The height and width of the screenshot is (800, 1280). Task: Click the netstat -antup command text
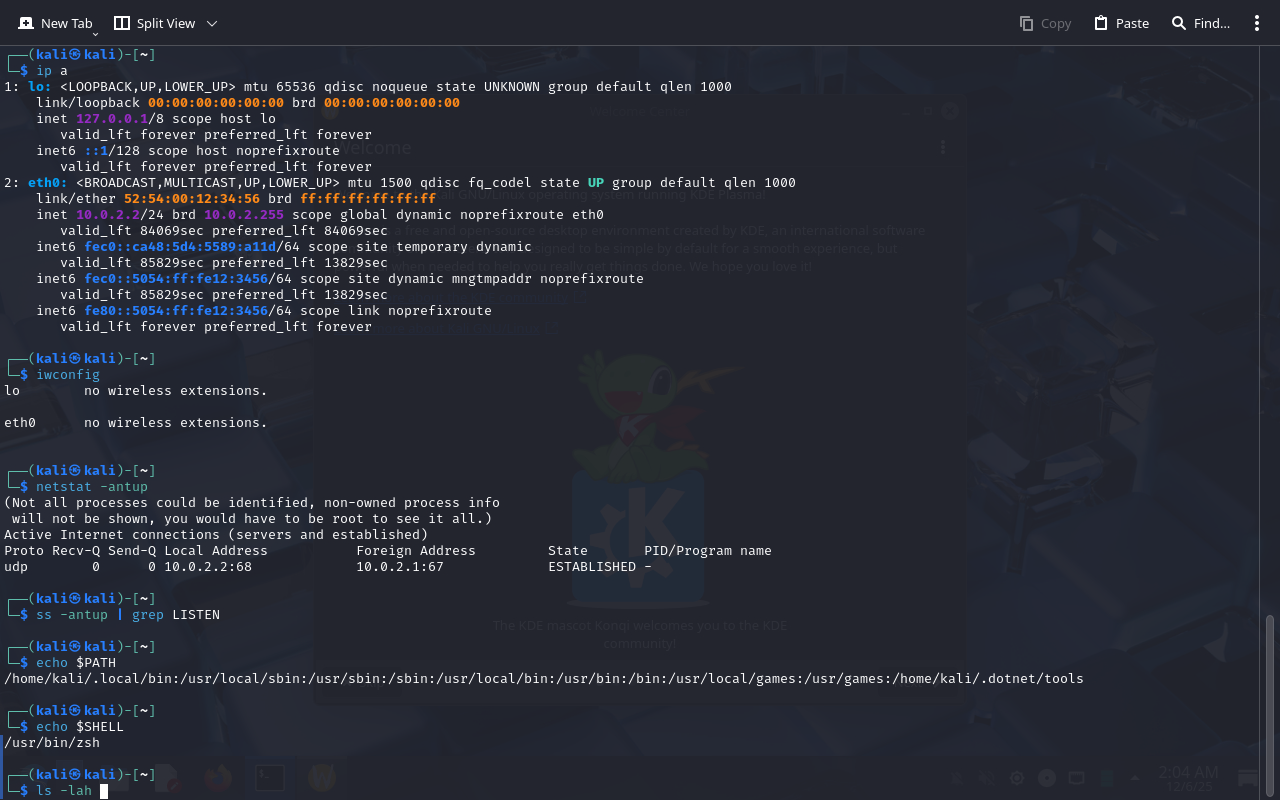point(92,487)
